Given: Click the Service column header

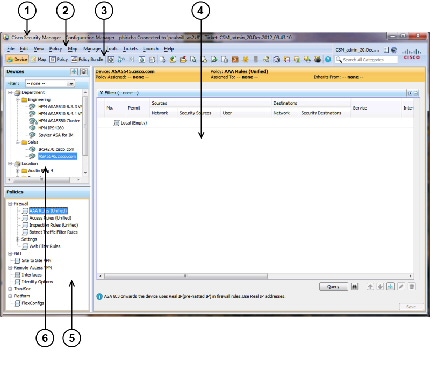Looking at the screenshot, I should [x=360, y=108].
